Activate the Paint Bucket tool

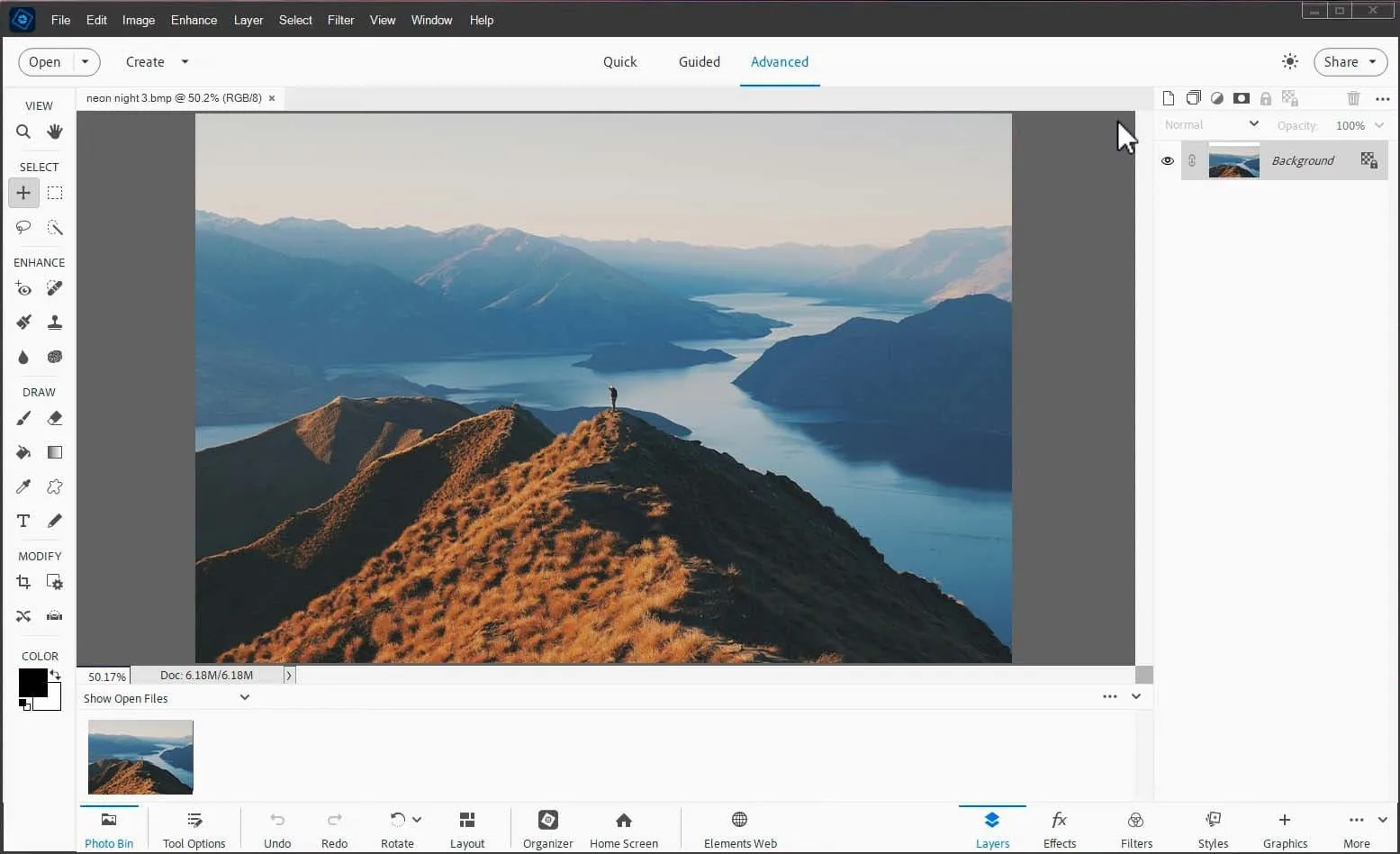23,452
